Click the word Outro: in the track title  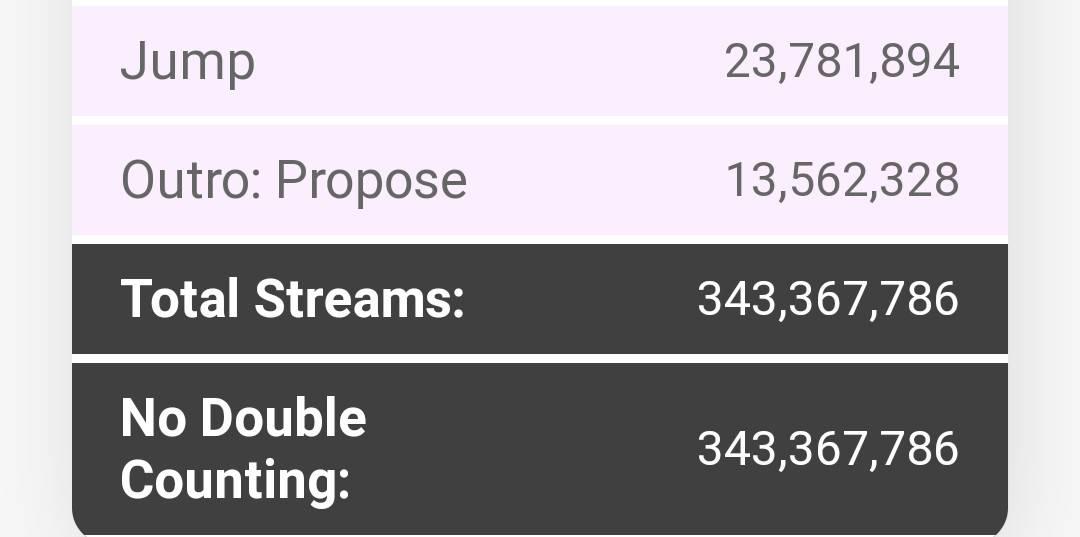191,180
